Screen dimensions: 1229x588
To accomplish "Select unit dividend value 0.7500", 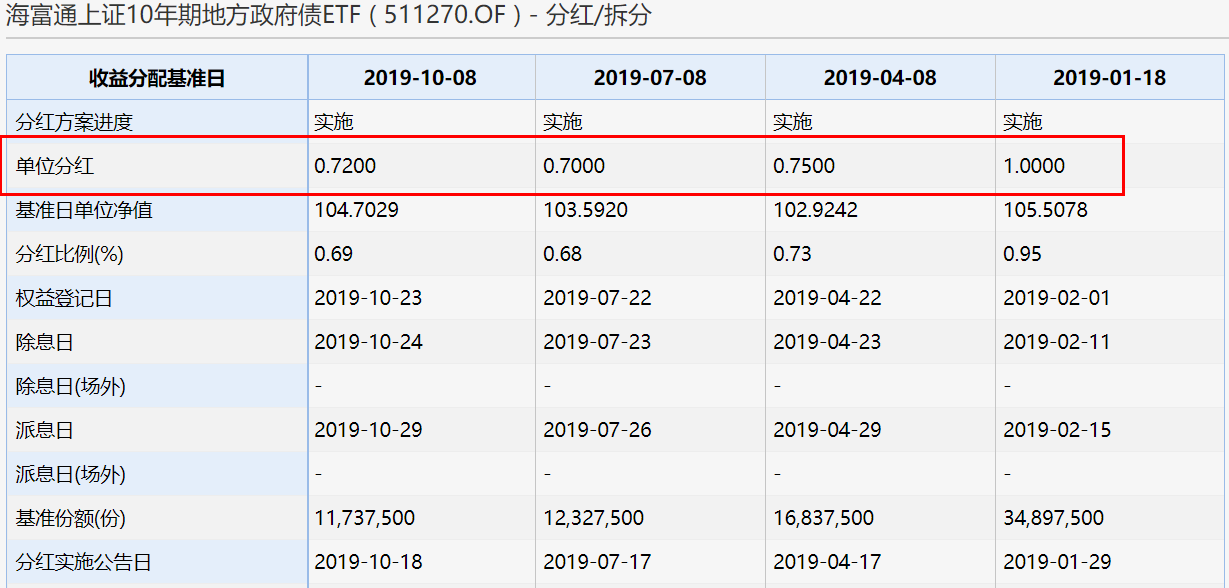I will pyautogui.click(x=804, y=166).
